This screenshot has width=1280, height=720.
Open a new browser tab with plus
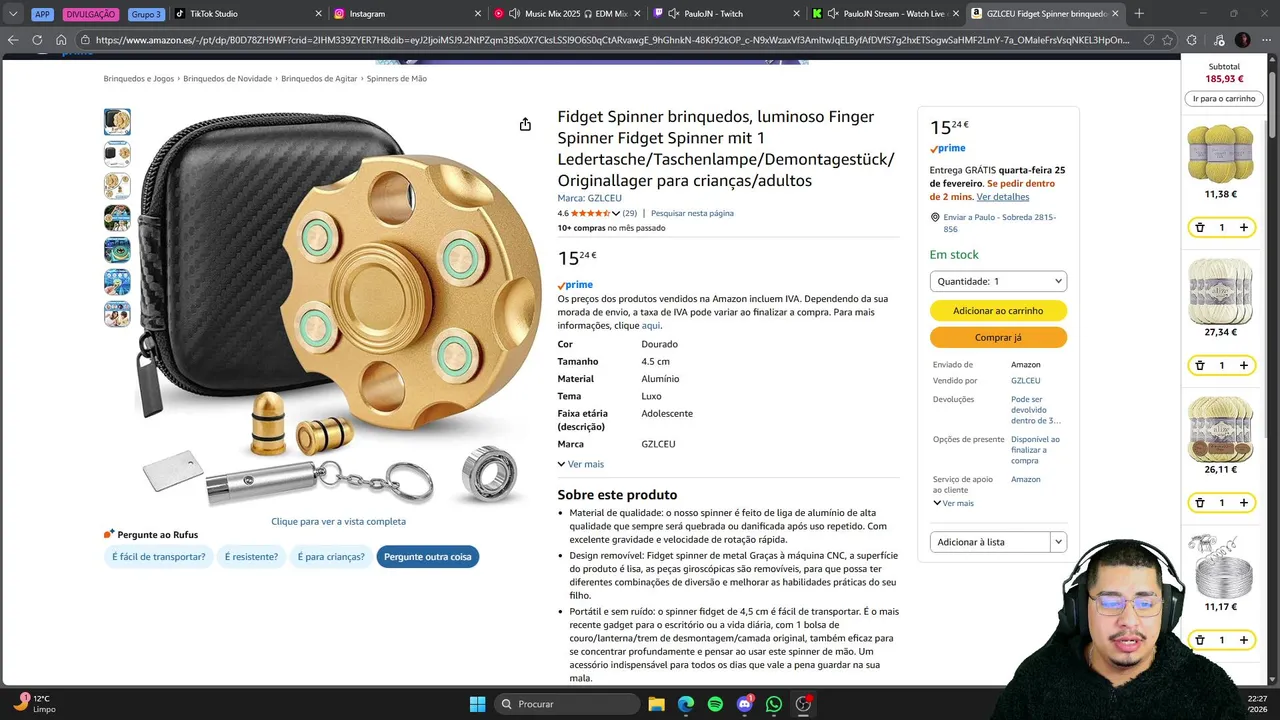1139,14
